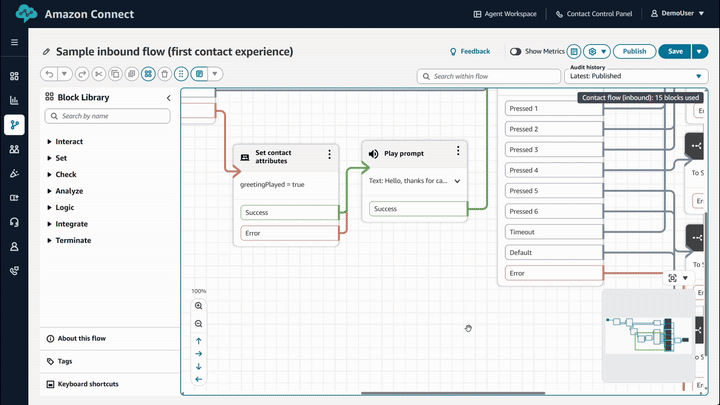The height and width of the screenshot is (405, 720).
Task: Open the hamburger navigation menu
Action: point(14,43)
